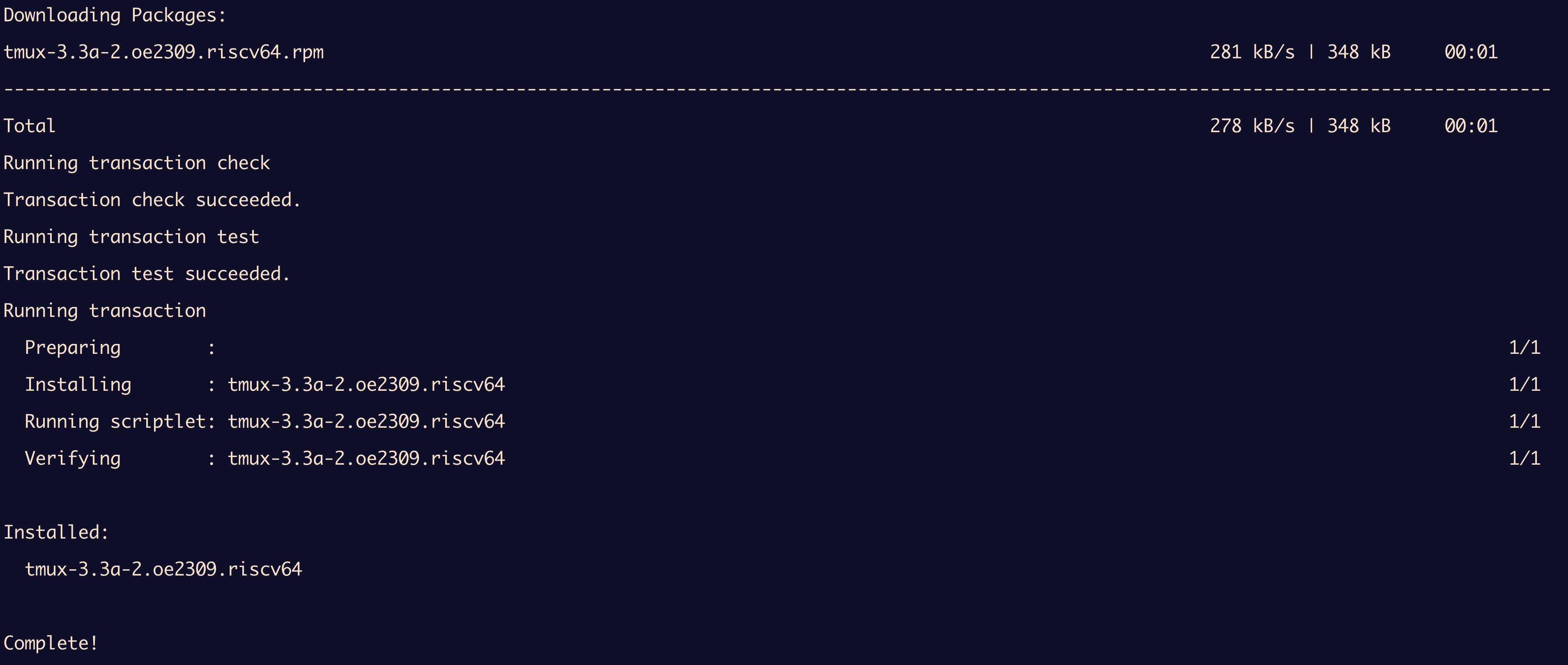Click the "Verifying" step label
Screen dimensions: 1568x665
coord(72,458)
